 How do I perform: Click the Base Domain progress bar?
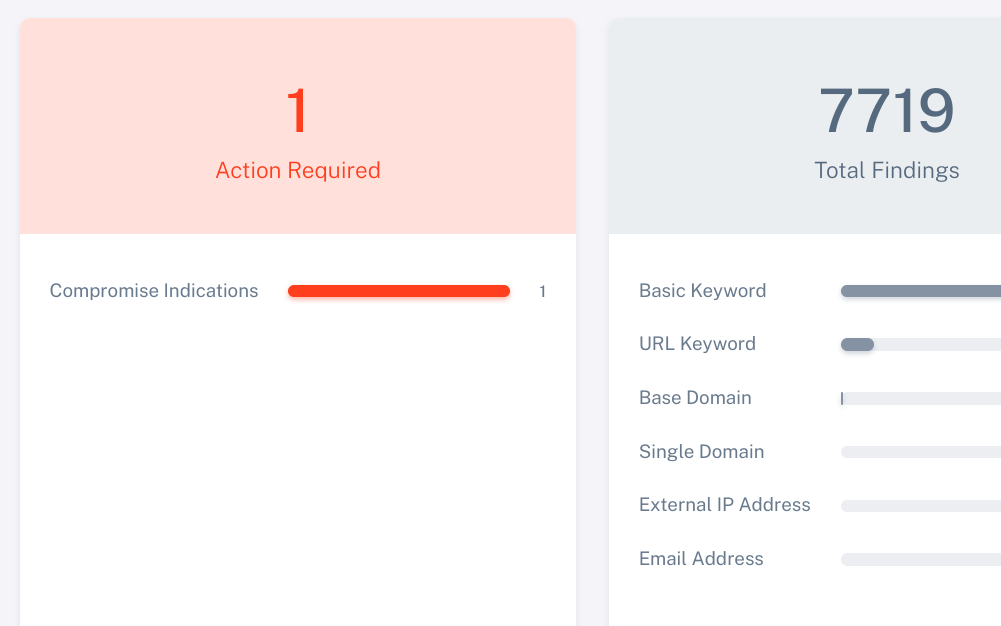coord(921,398)
